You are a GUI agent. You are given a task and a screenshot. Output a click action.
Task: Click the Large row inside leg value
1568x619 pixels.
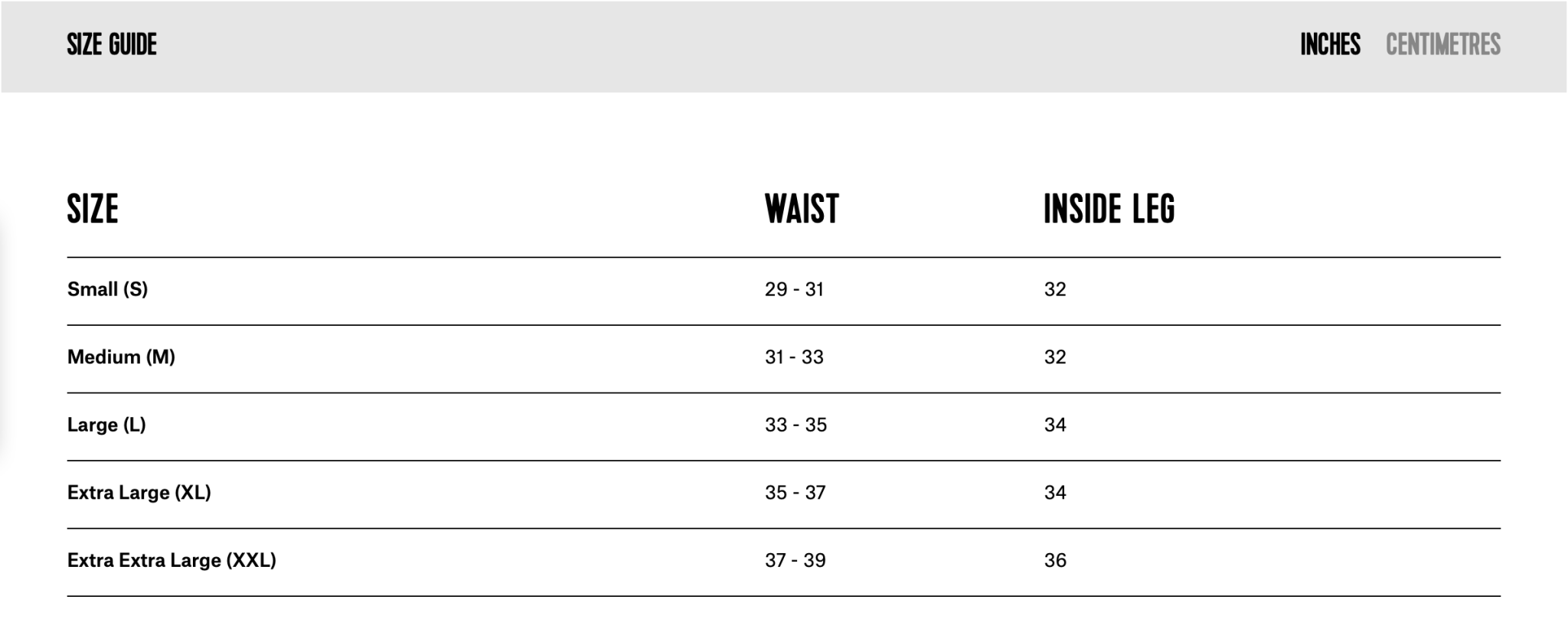click(1055, 425)
